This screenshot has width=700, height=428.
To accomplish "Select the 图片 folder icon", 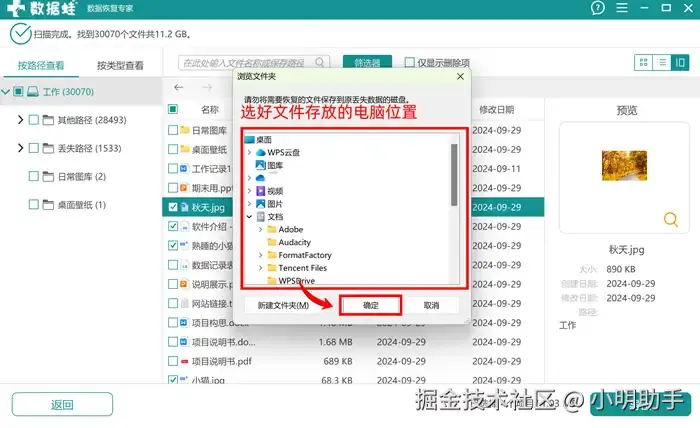I will click(261, 204).
